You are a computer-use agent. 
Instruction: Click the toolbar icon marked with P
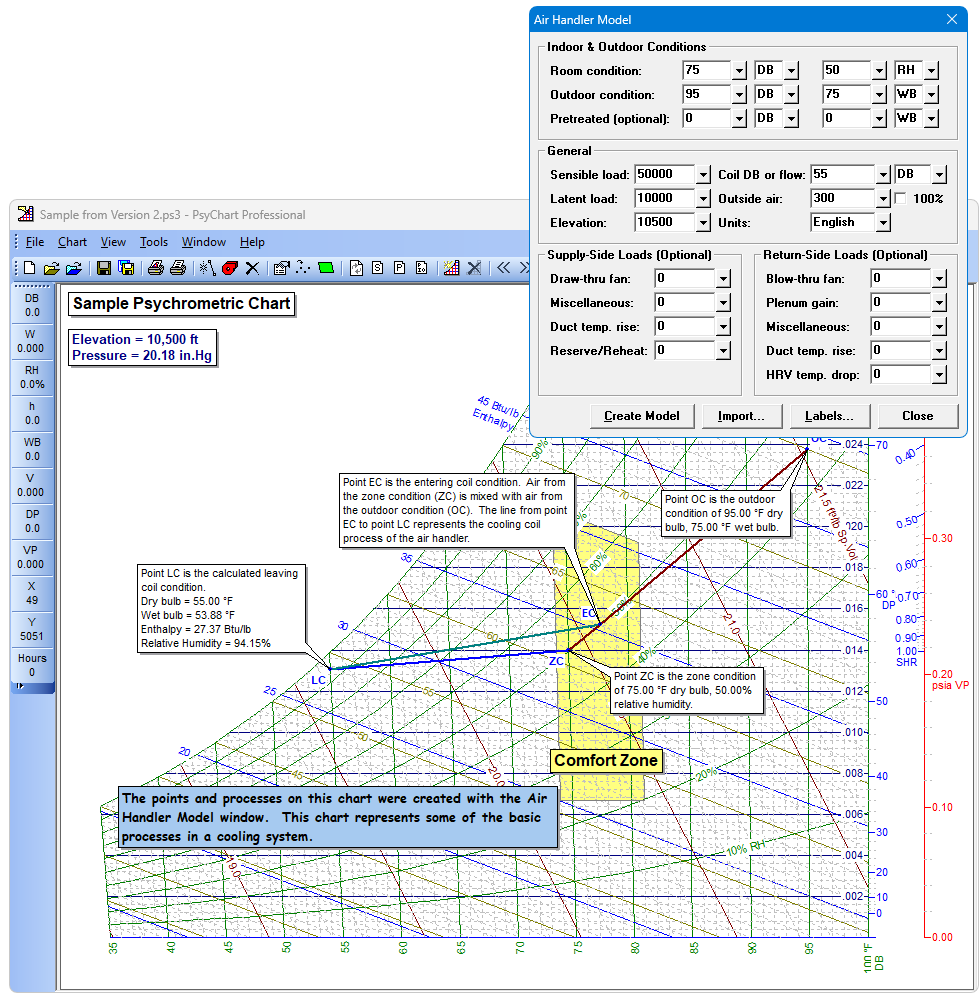(399, 268)
